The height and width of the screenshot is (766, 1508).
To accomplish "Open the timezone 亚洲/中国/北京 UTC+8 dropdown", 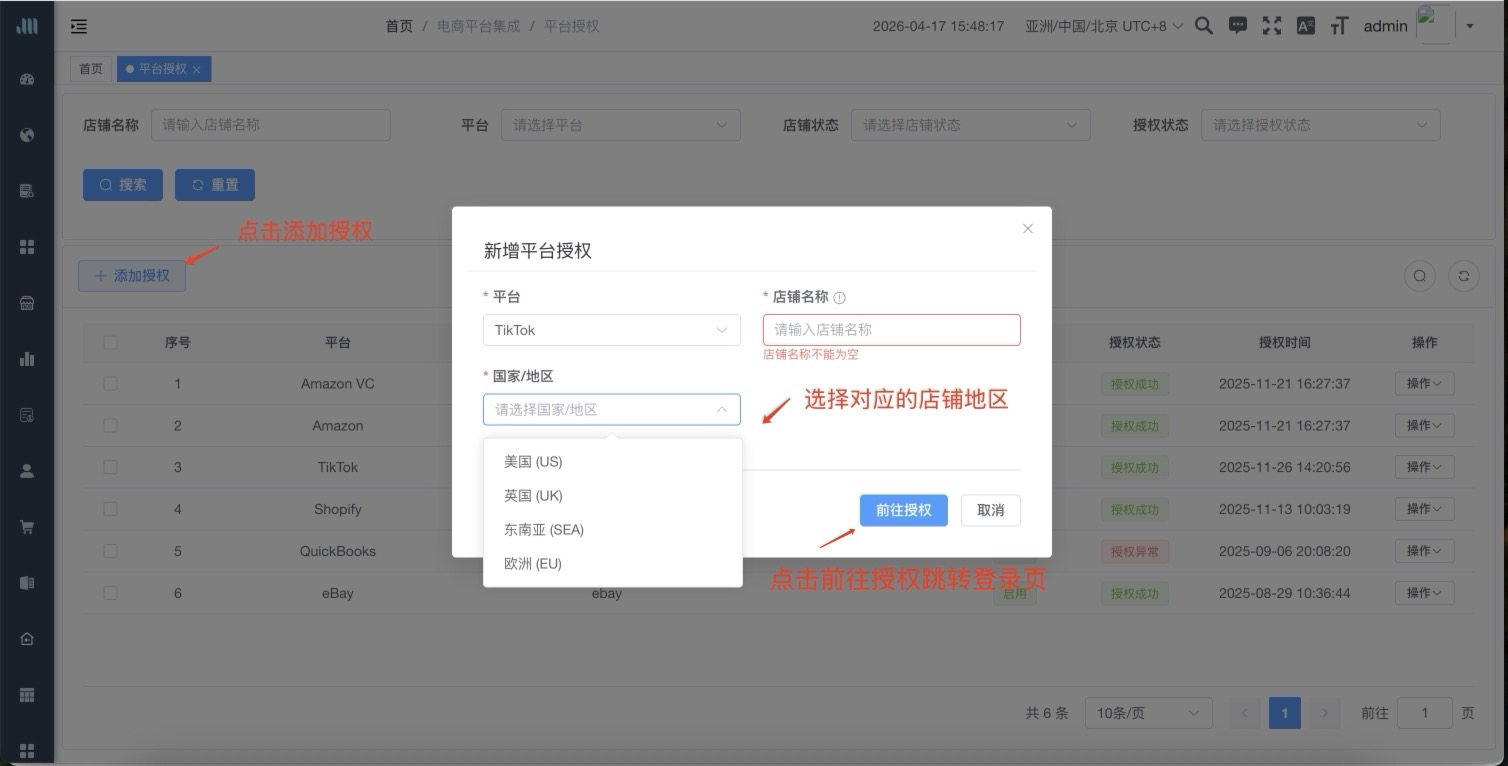I will [1104, 26].
